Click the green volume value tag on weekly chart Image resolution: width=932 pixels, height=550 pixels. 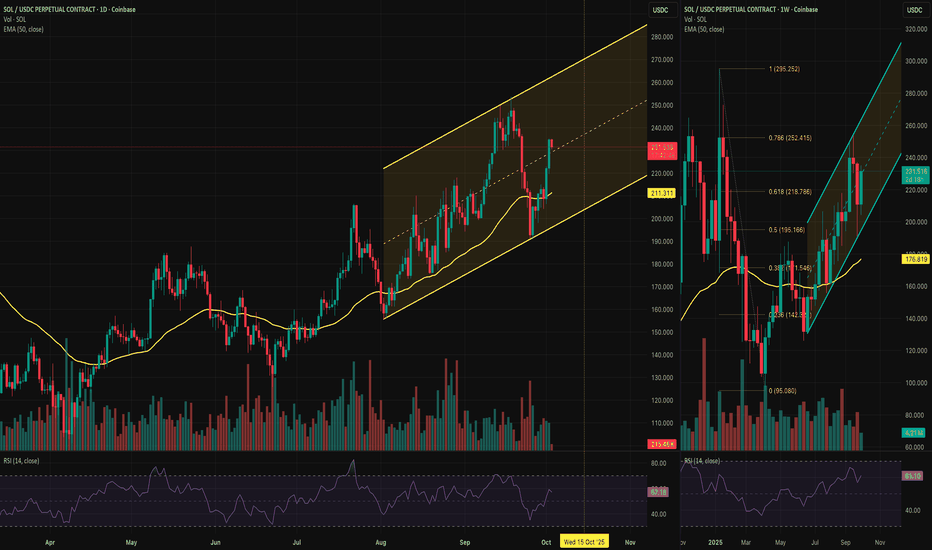[914, 432]
